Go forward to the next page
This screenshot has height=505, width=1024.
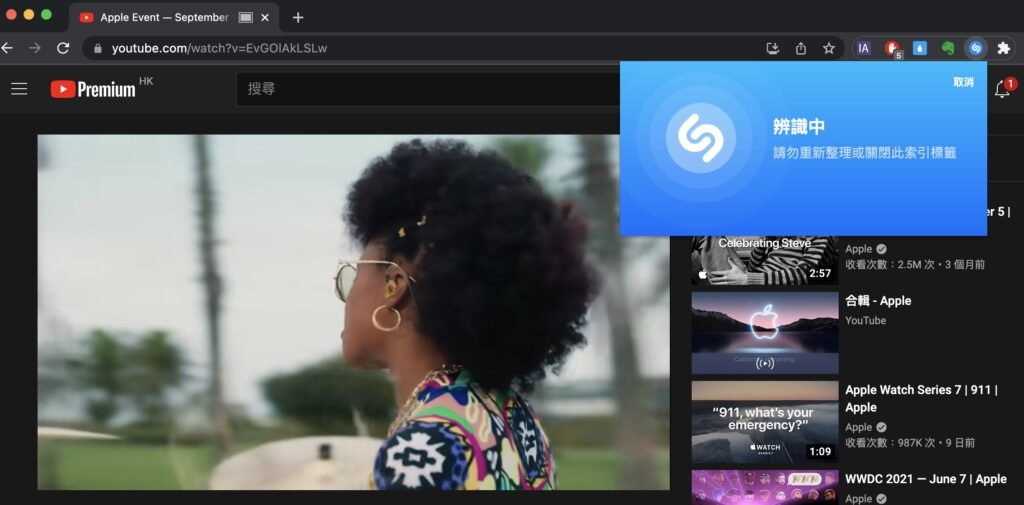tap(35, 48)
